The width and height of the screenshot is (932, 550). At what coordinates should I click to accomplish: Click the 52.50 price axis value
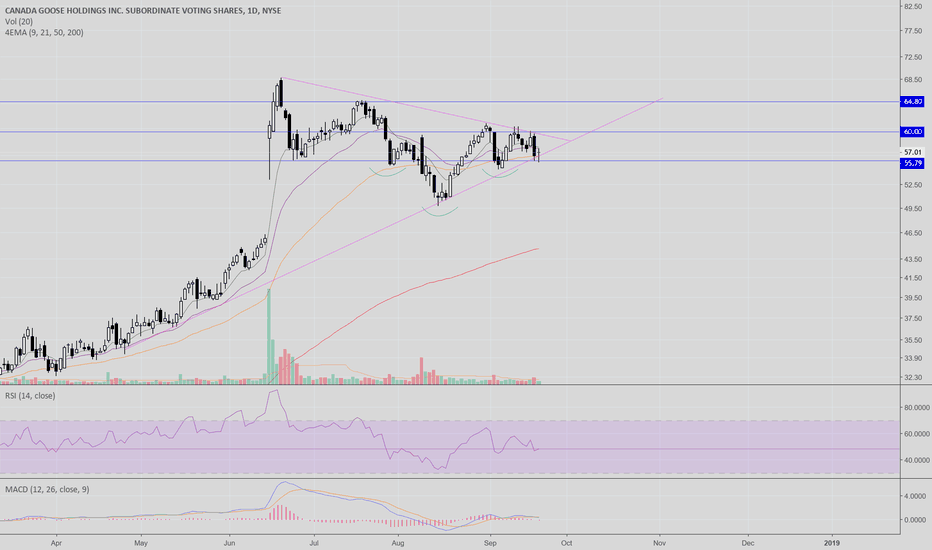pos(912,185)
